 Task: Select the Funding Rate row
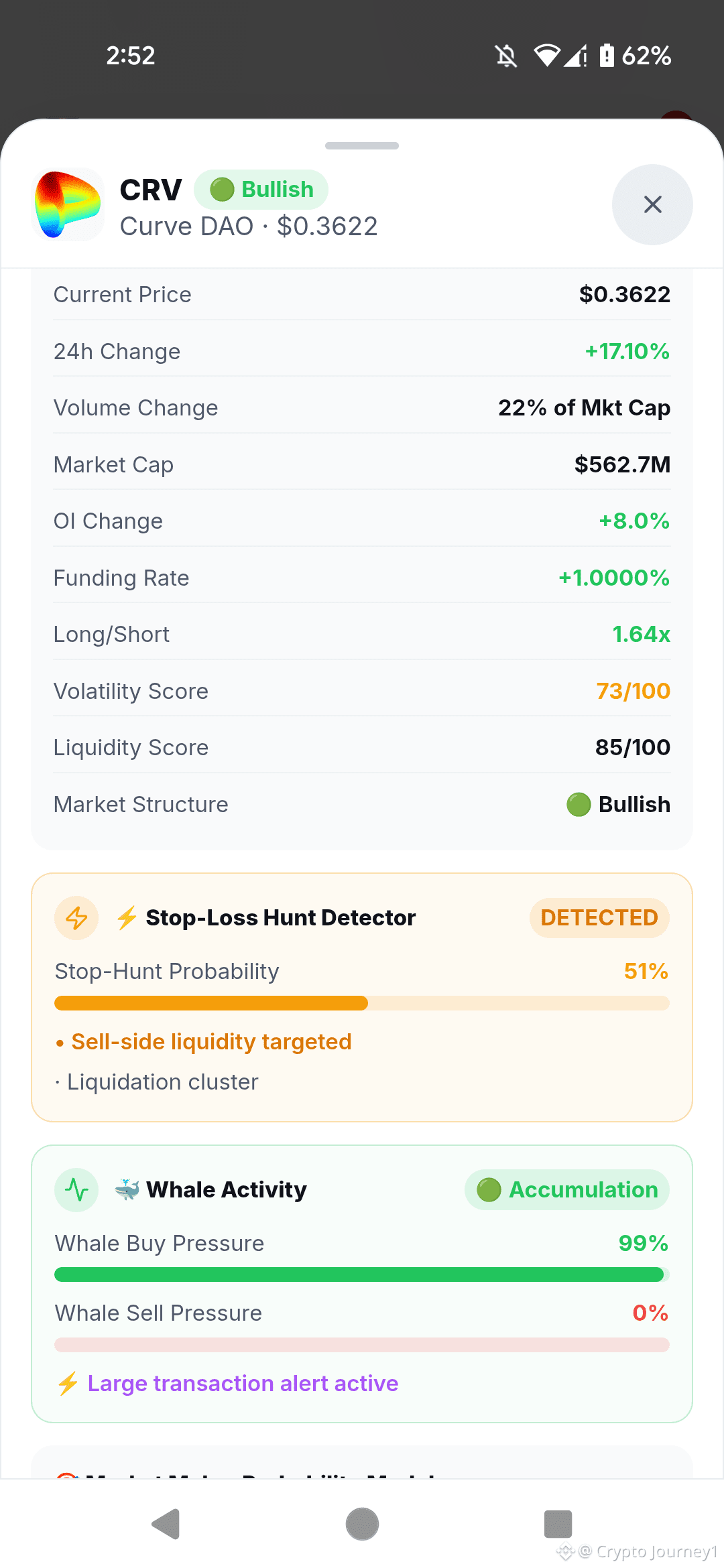tap(362, 578)
